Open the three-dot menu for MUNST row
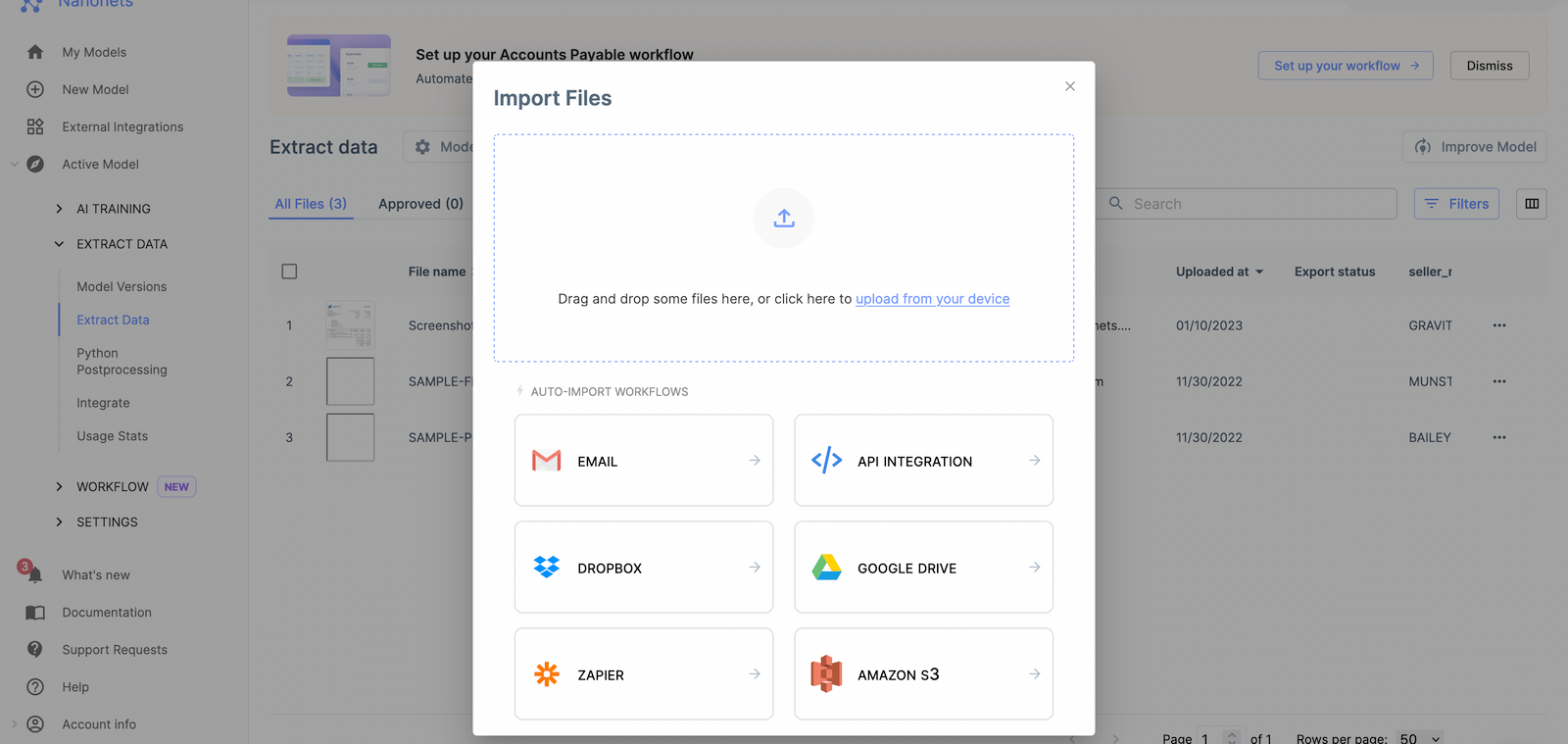The width and height of the screenshot is (1568, 744). [x=1499, y=381]
